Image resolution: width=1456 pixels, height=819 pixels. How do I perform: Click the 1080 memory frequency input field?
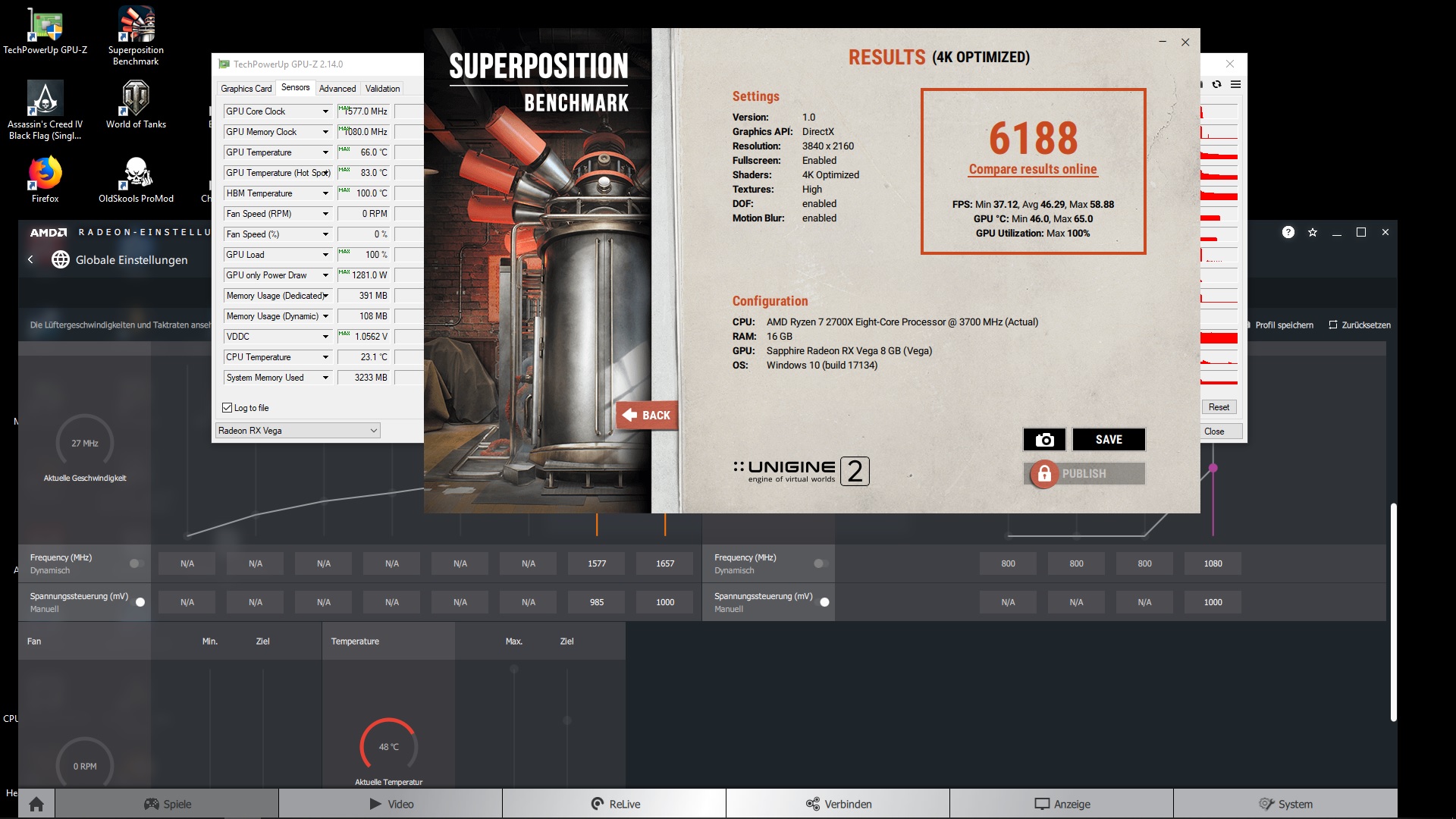point(1213,563)
